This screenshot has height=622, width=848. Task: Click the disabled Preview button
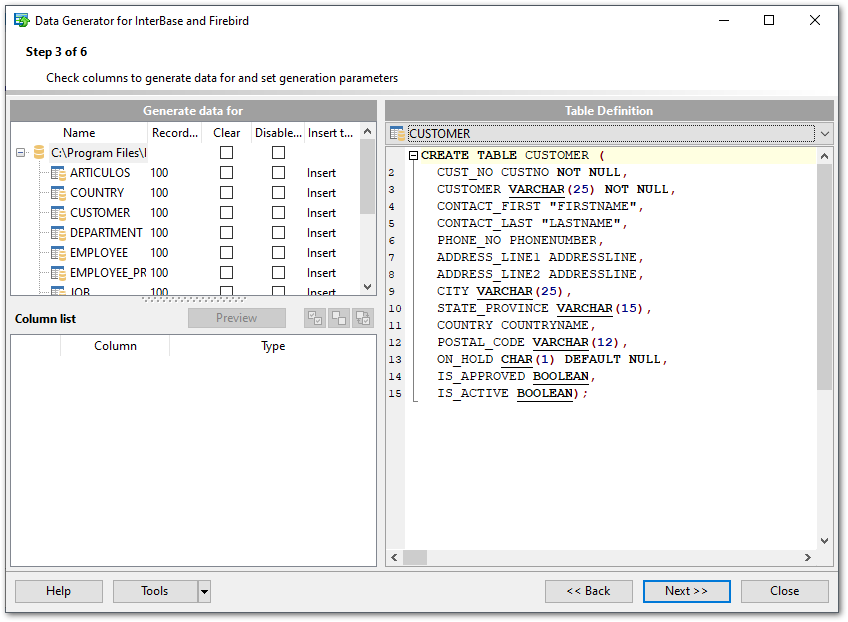pyautogui.click(x=237, y=318)
